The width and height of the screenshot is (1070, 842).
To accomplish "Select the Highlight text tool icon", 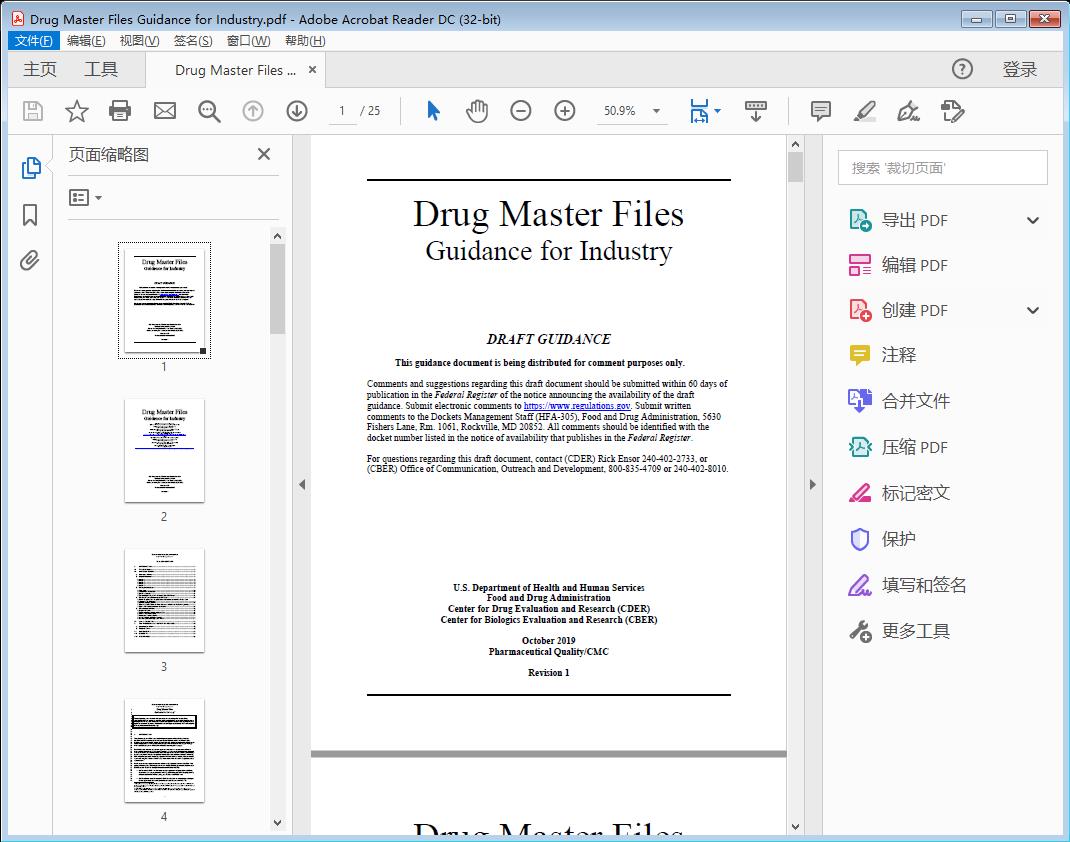I will click(864, 111).
